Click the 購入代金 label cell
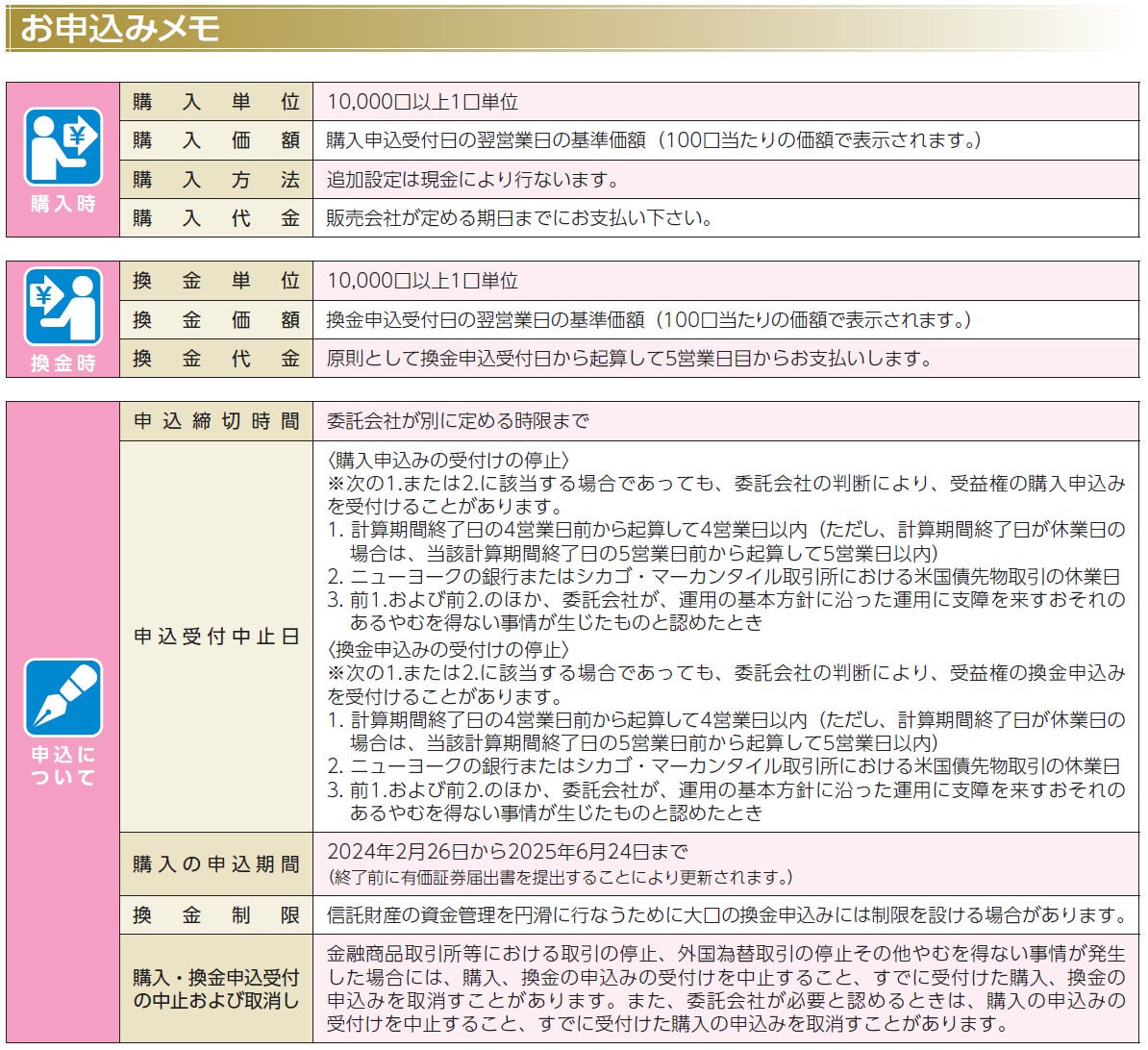The height and width of the screenshot is (1050, 1148). tap(216, 218)
